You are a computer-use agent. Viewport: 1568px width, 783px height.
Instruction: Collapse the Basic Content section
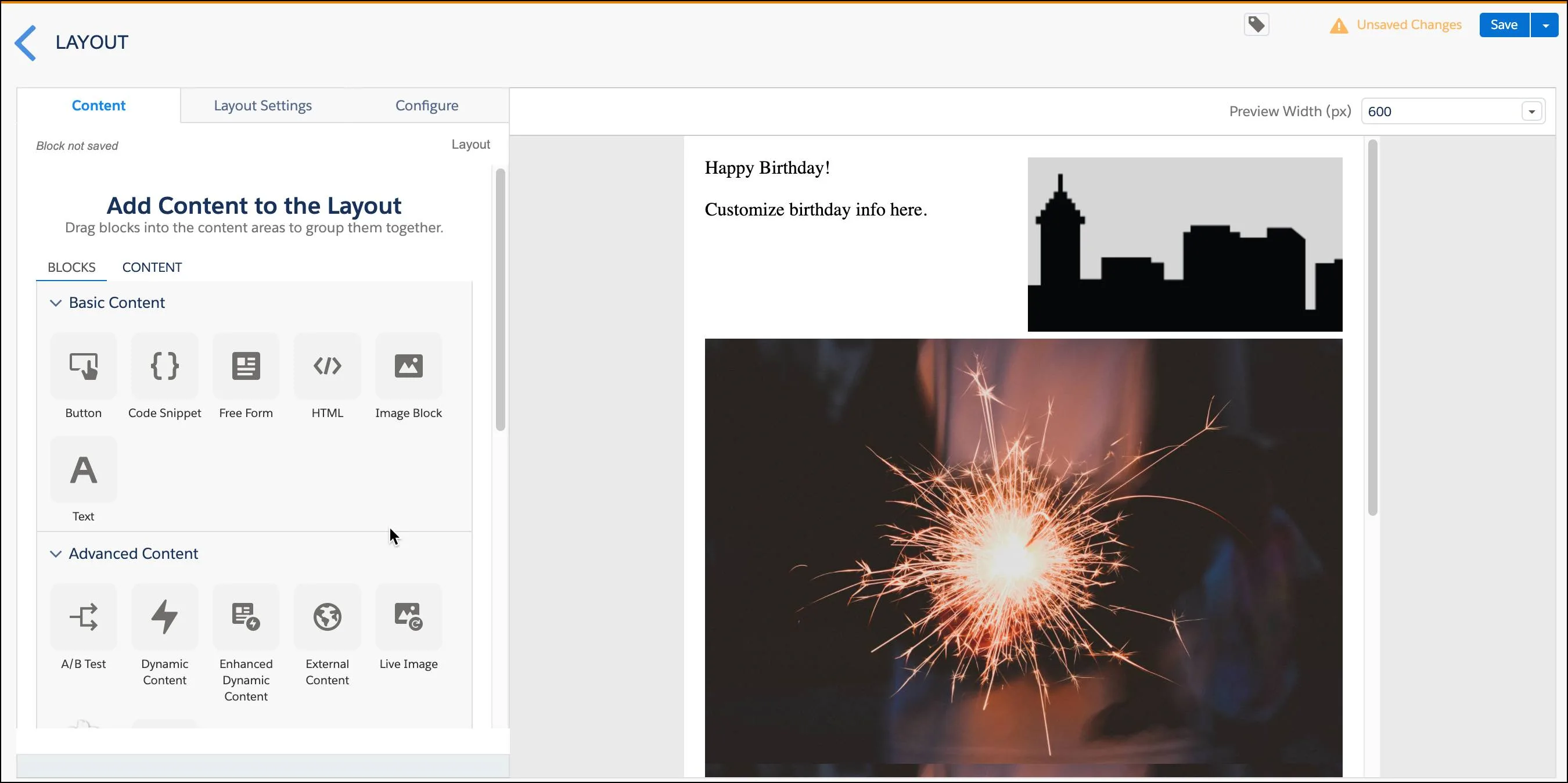[56, 302]
